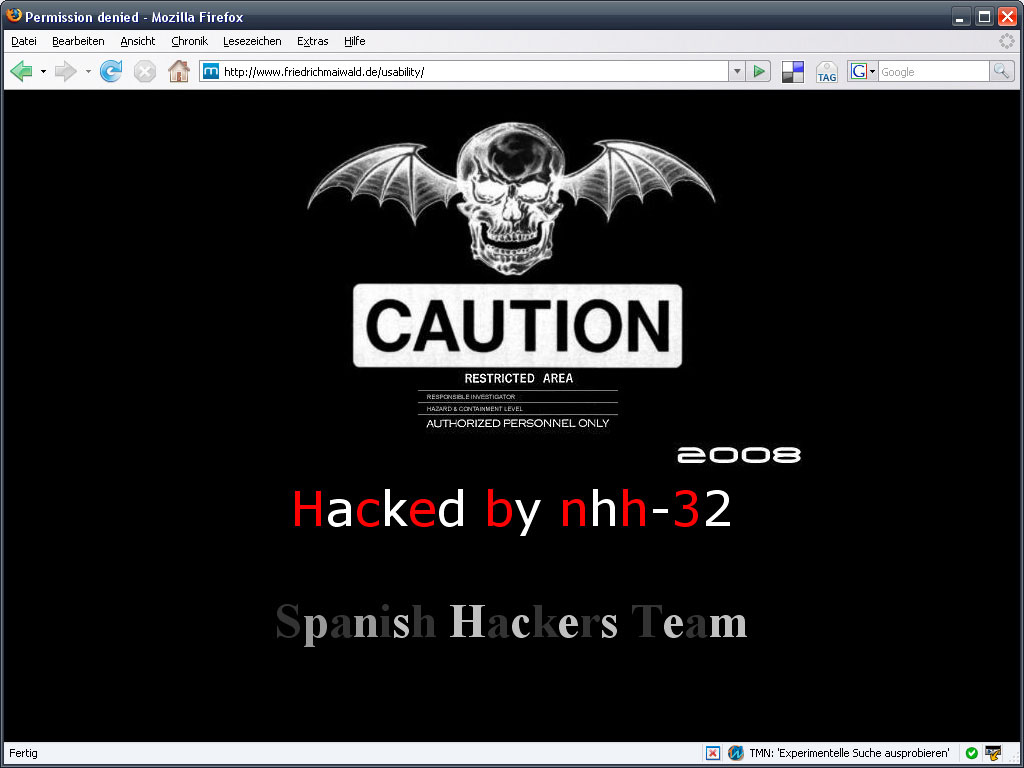This screenshot has width=1024, height=768.
Task: Click the magnifier search button
Action: pos(1002,71)
